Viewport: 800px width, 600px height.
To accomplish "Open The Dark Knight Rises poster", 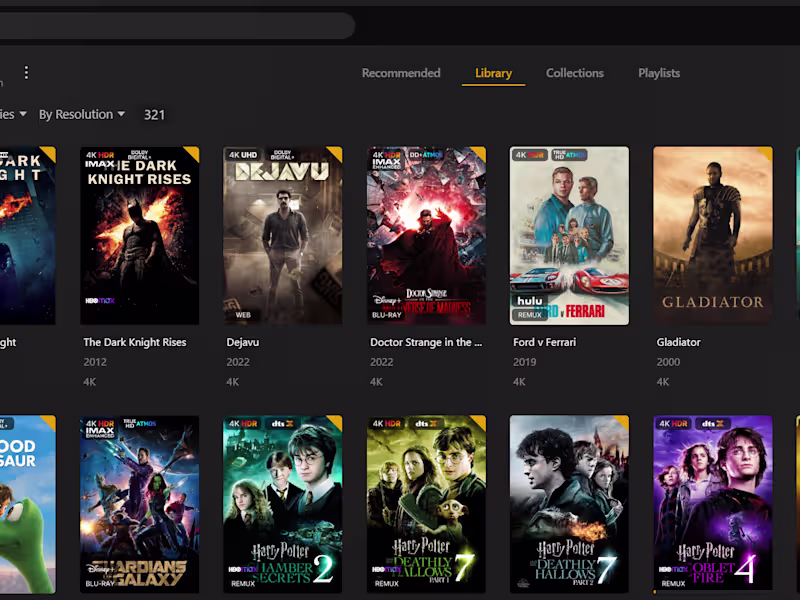I will (139, 236).
